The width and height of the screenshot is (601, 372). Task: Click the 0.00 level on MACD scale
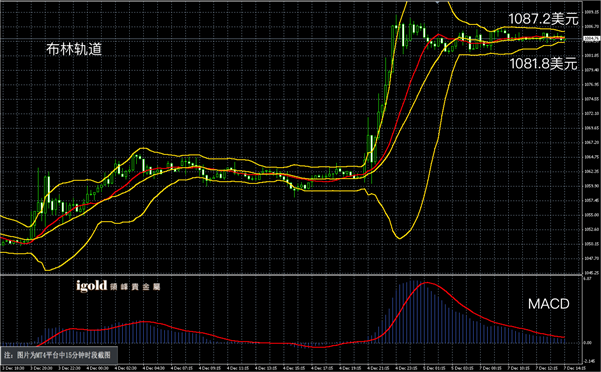click(x=587, y=343)
